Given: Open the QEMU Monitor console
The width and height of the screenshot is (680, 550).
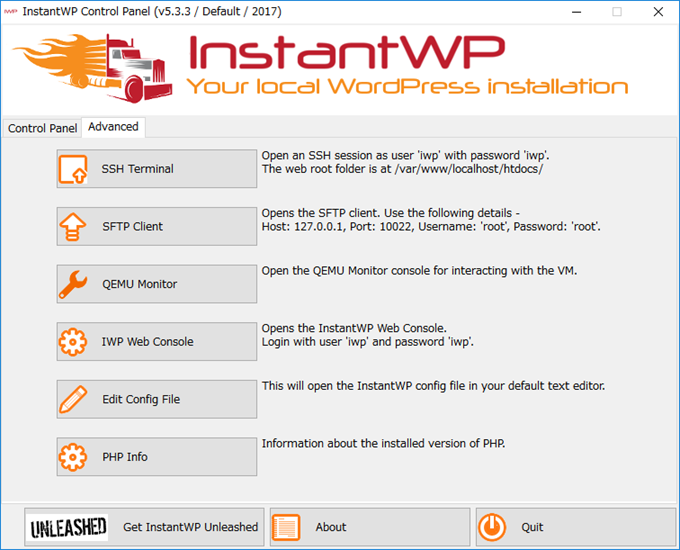Looking at the screenshot, I should coord(157,284).
